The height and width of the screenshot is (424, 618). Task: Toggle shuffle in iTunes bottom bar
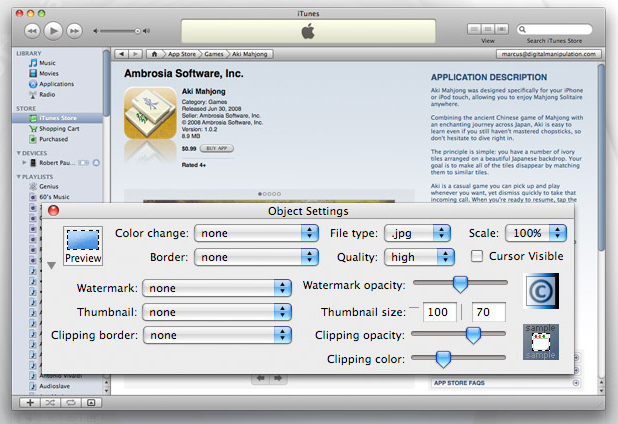click(50, 402)
